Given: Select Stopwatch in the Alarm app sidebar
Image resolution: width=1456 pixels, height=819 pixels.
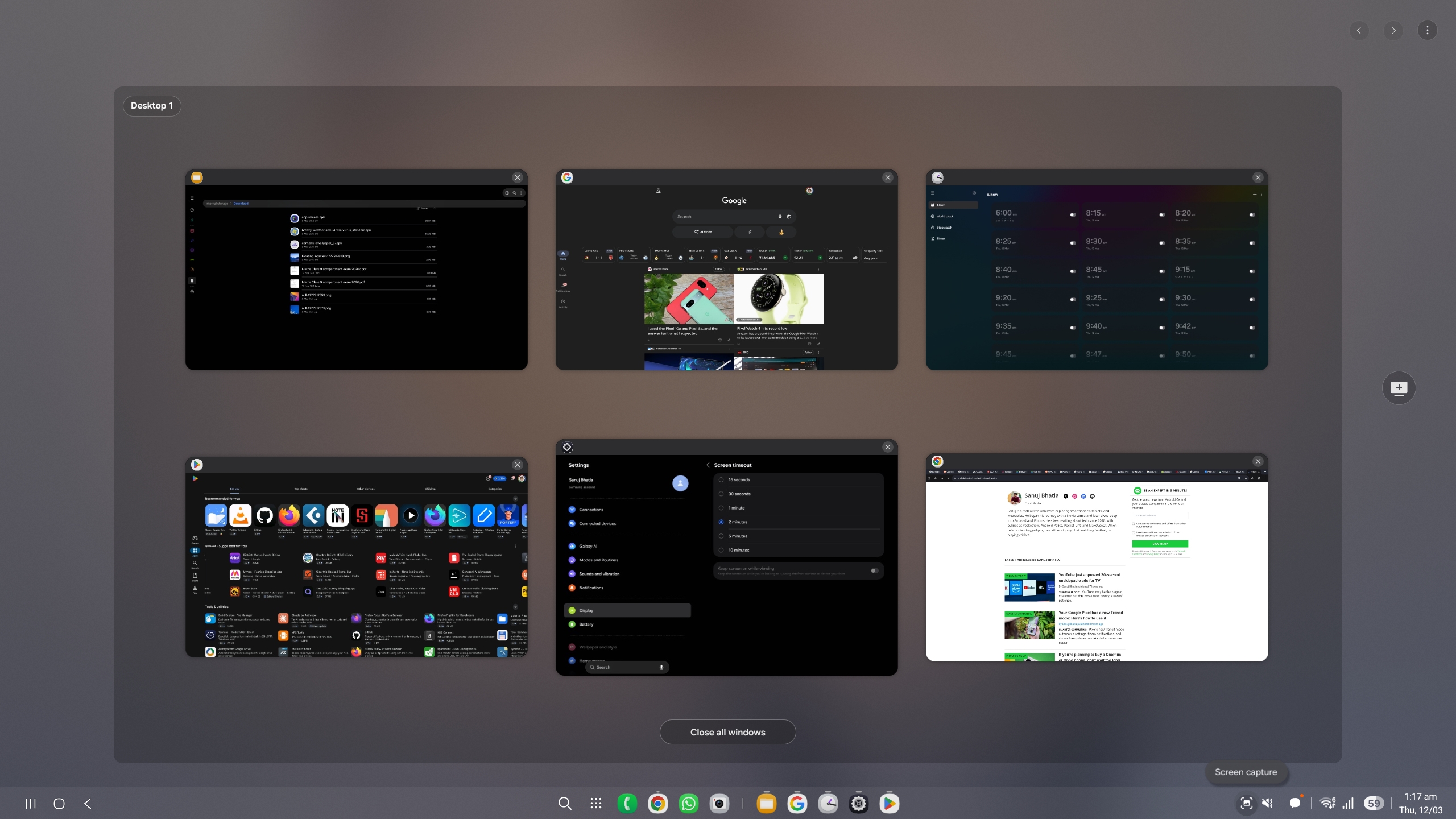Looking at the screenshot, I should pyautogui.click(x=944, y=227).
